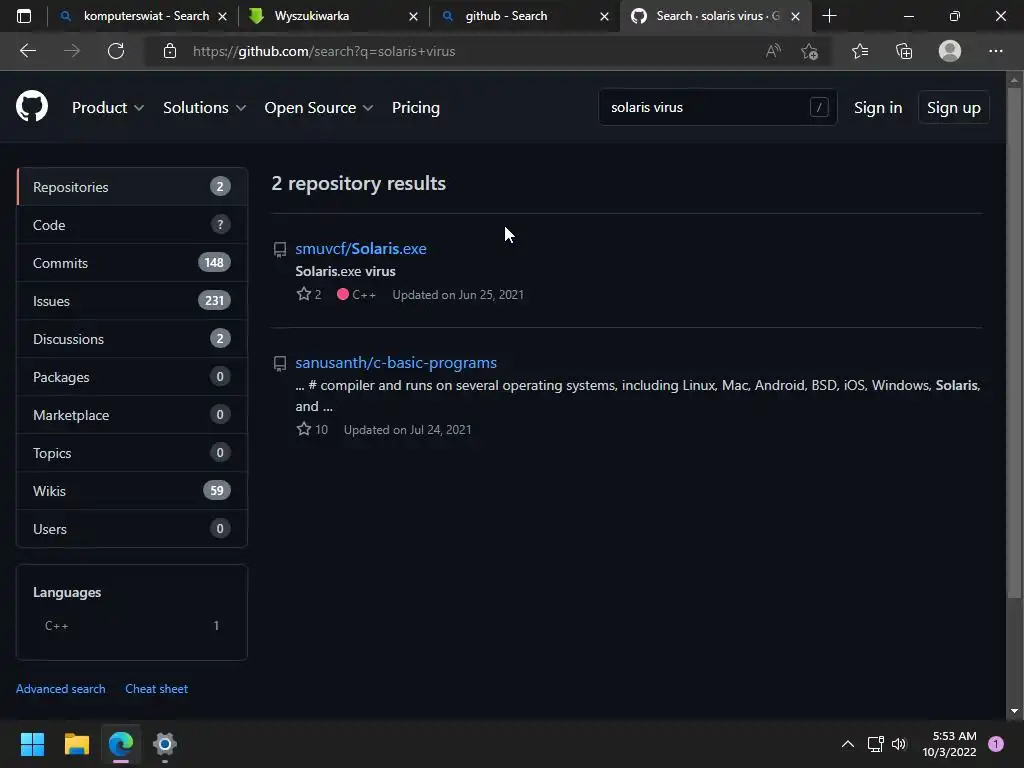
Task: Select Issues filter in sidebar
Action: click(132, 301)
